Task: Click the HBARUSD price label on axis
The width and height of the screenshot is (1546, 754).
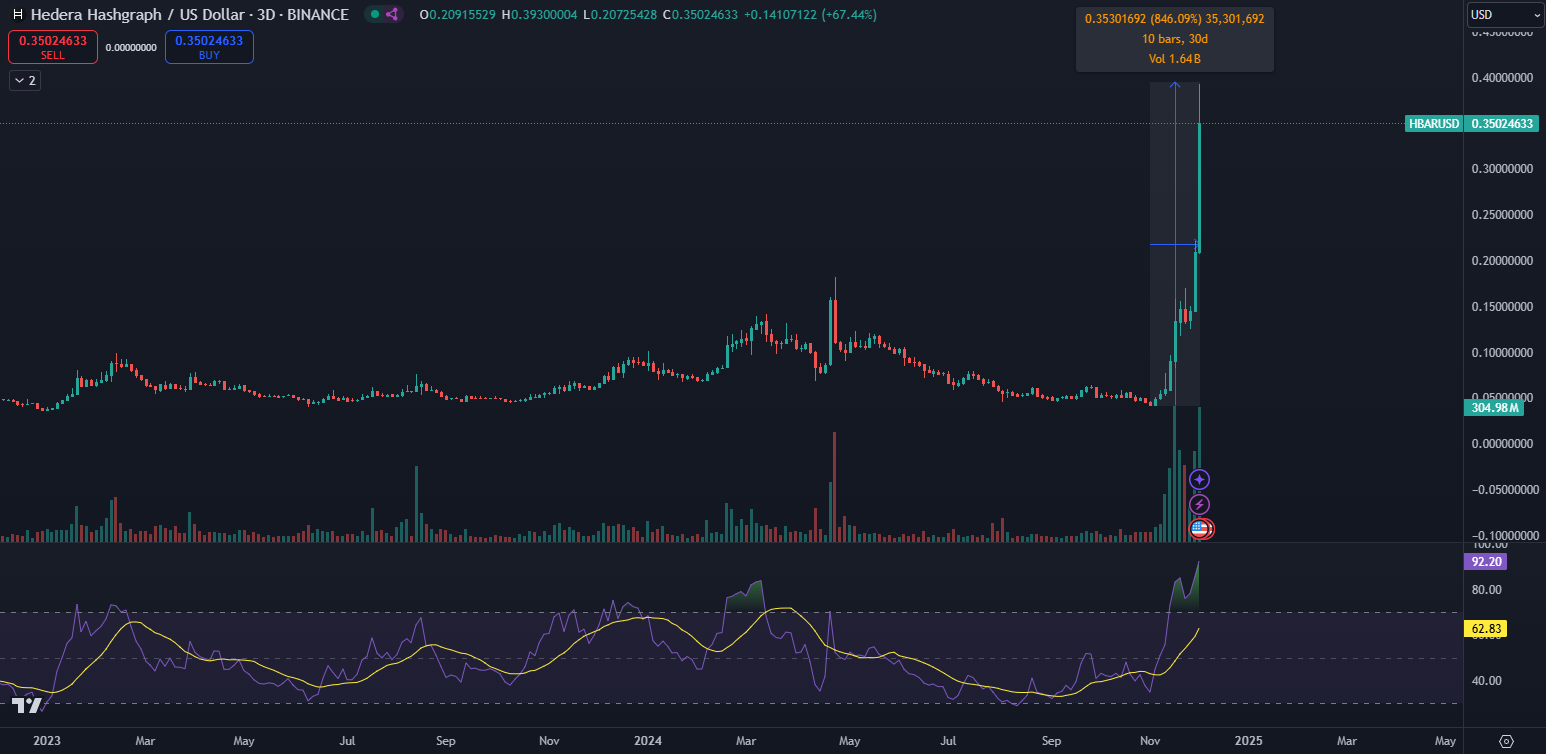Action: point(1434,124)
